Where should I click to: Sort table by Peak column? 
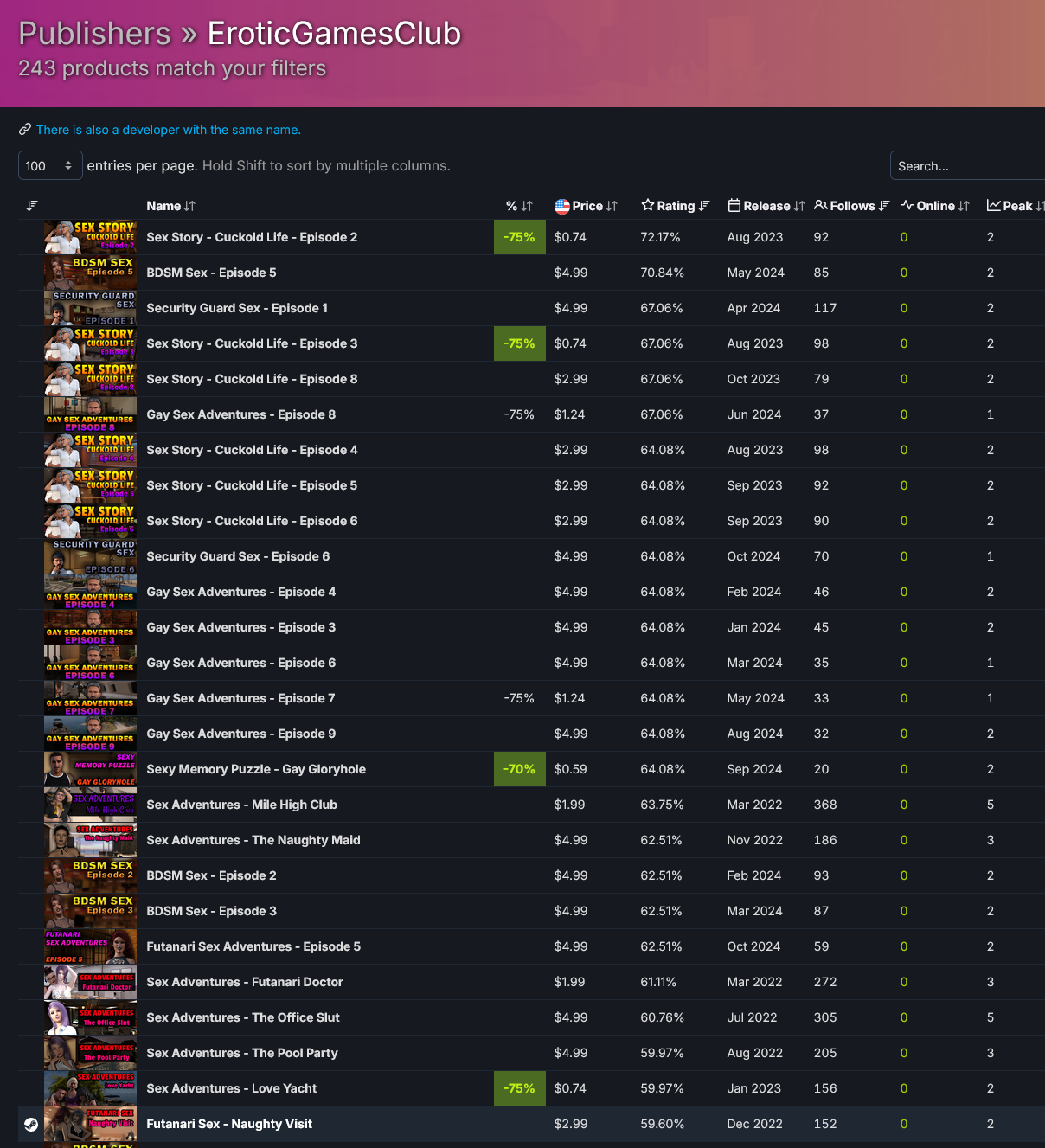(1016, 206)
